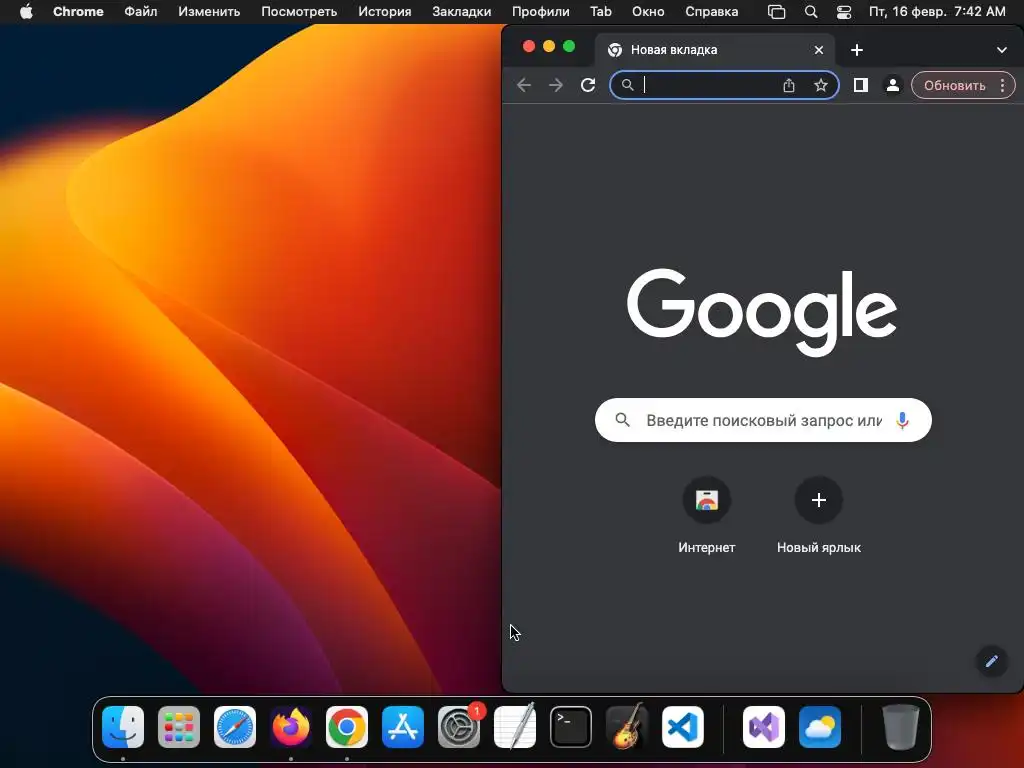
Task: Open the Профили menu
Action: click(541, 12)
